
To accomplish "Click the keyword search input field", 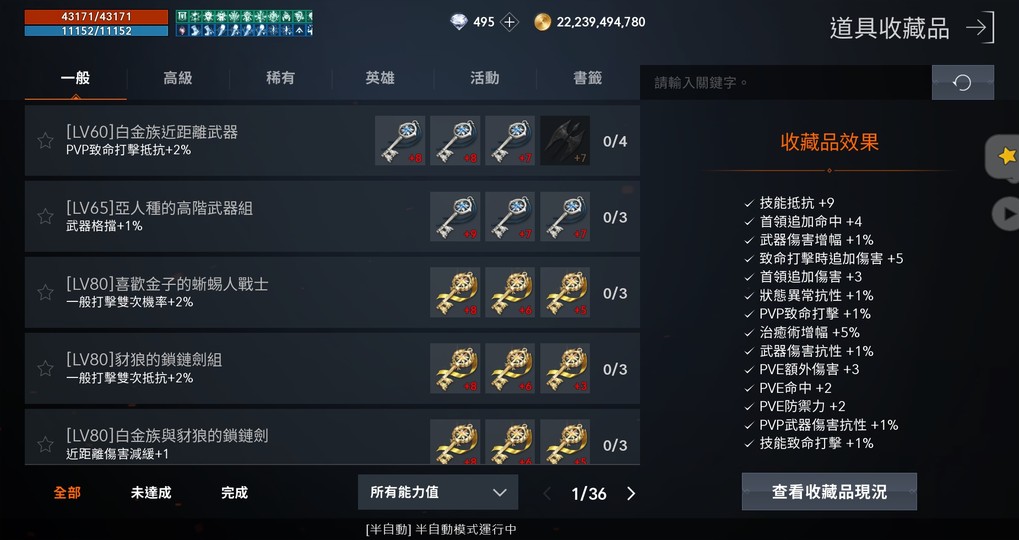I will pyautogui.click(x=786, y=83).
